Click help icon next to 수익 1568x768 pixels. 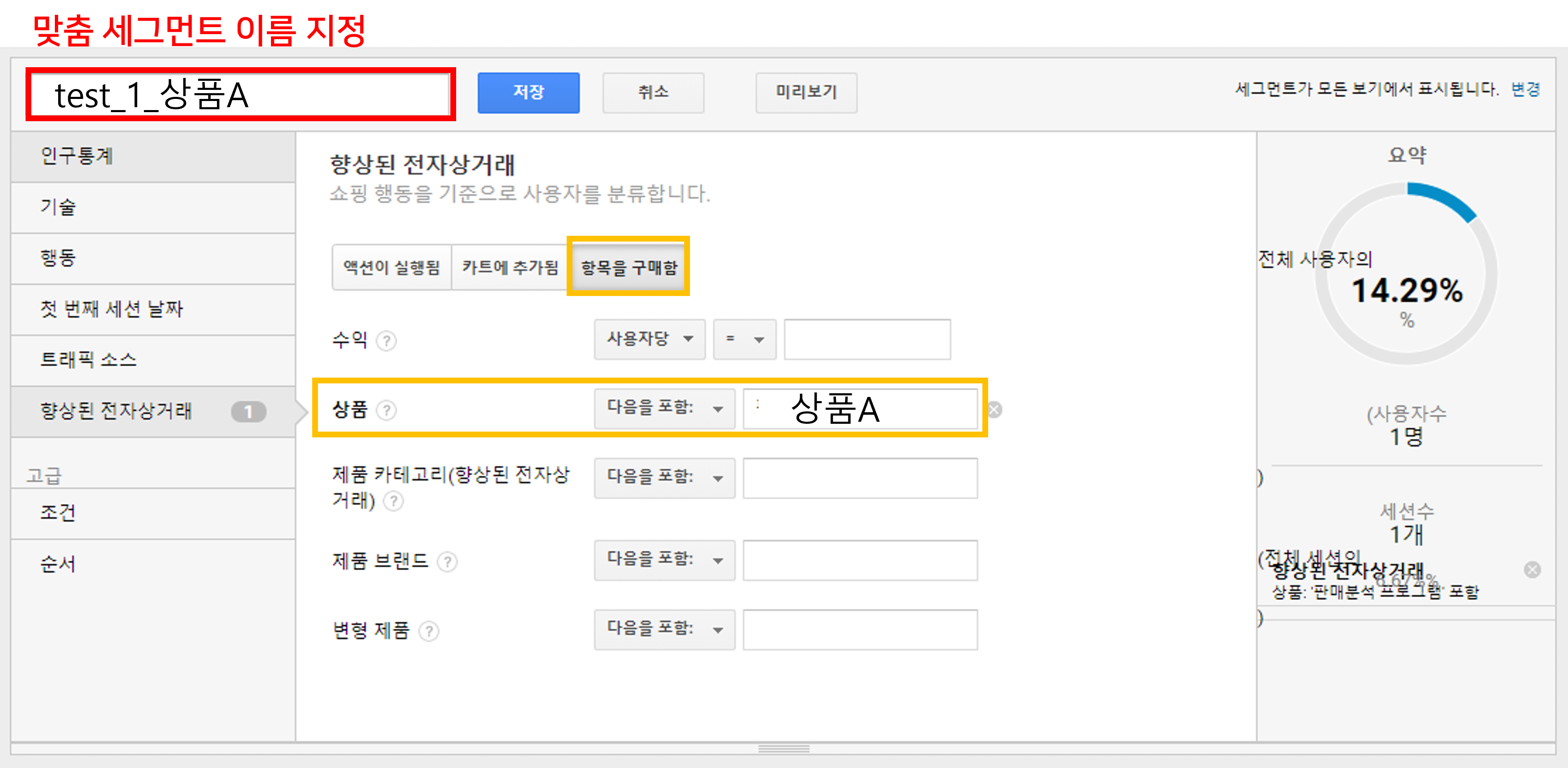tap(386, 341)
